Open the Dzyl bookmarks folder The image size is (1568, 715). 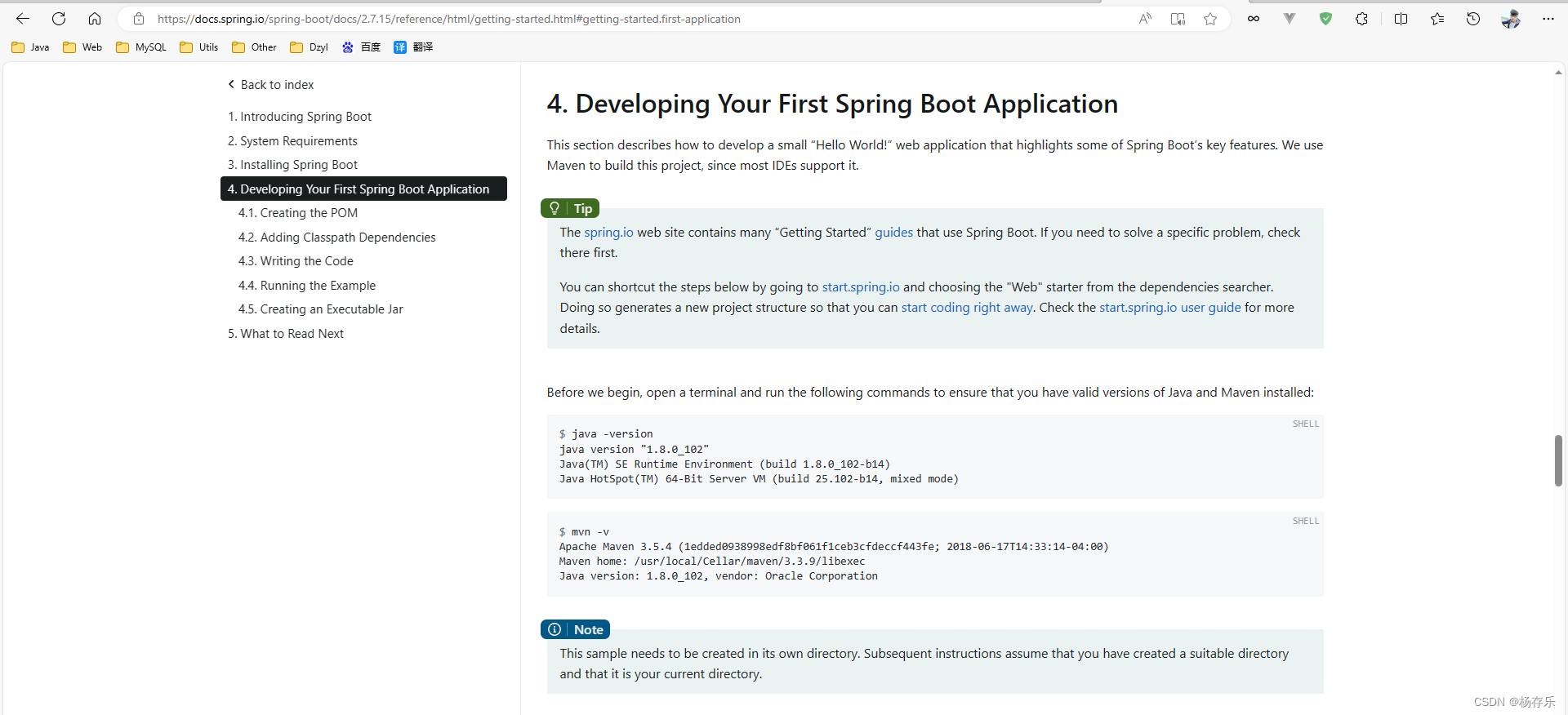coord(309,47)
